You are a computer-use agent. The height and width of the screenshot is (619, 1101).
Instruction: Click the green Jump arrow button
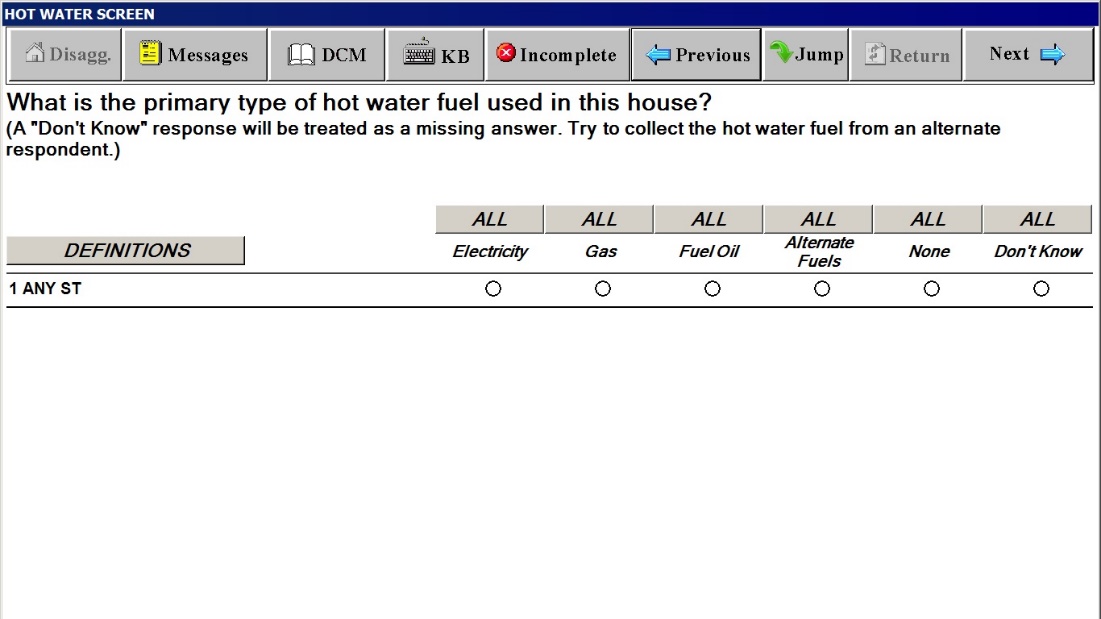[x=806, y=55]
